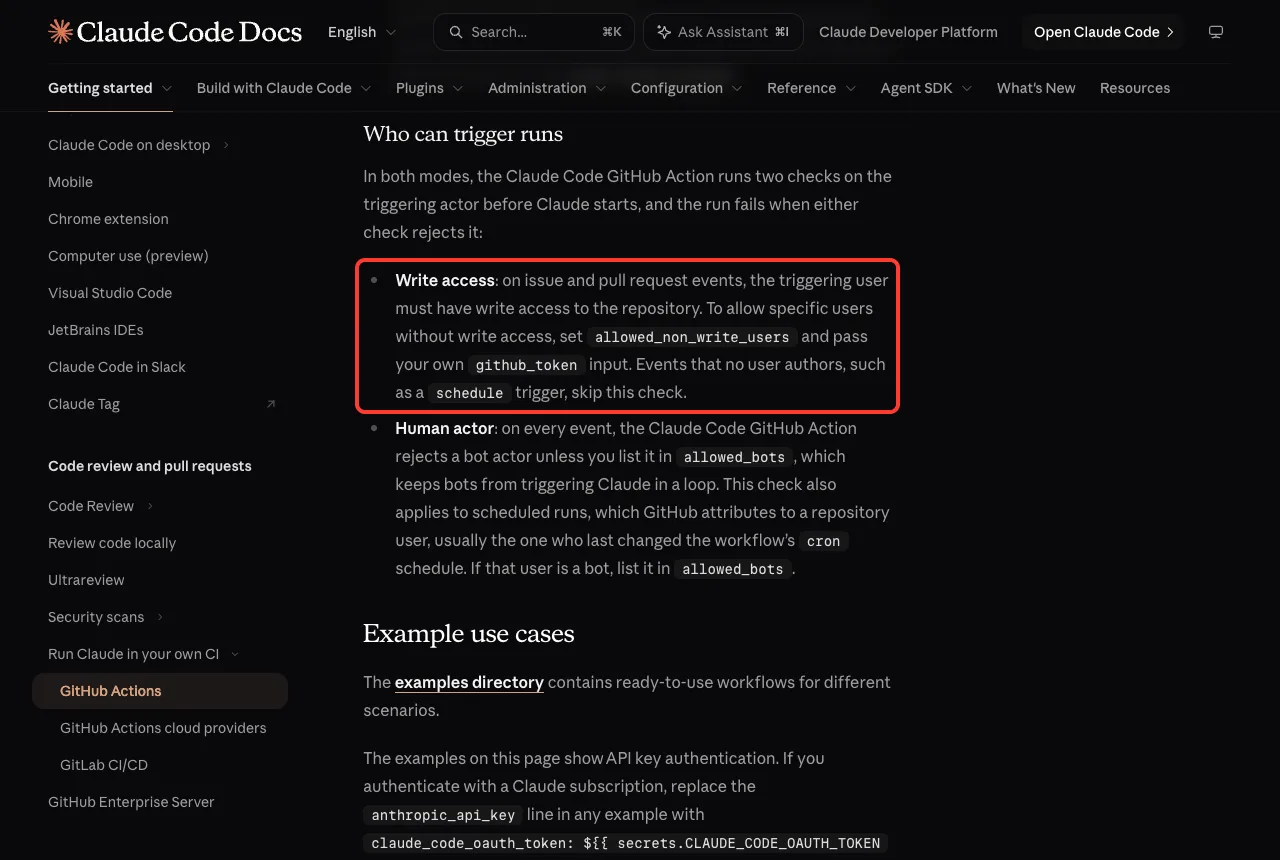Go to the What's New tab
Image resolution: width=1280 pixels, height=860 pixels.
1036,88
